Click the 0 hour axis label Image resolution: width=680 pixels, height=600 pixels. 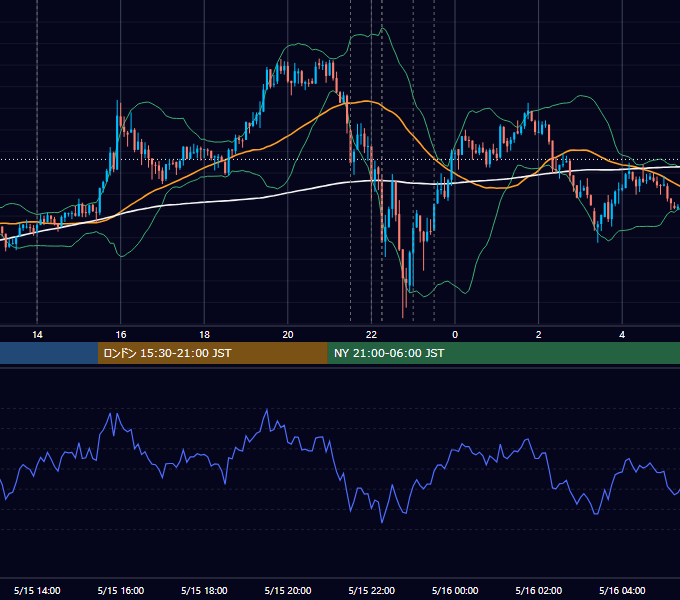pos(455,335)
